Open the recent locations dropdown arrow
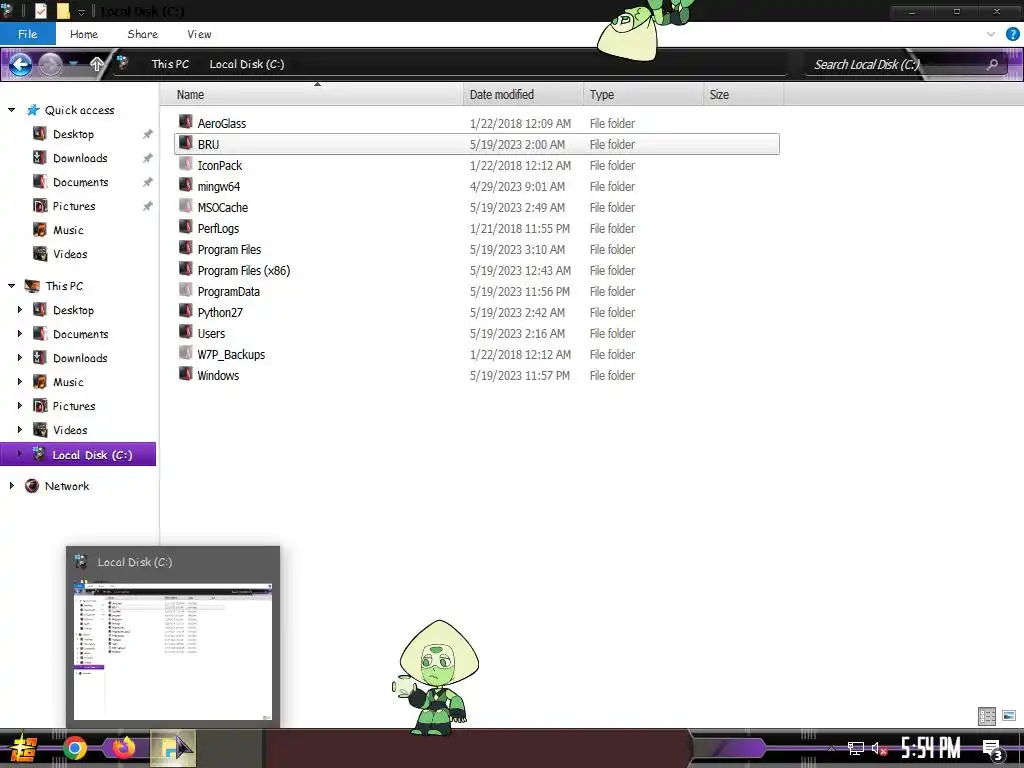The height and width of the screenshot is (768, 1024). click(x=74, y=64)
